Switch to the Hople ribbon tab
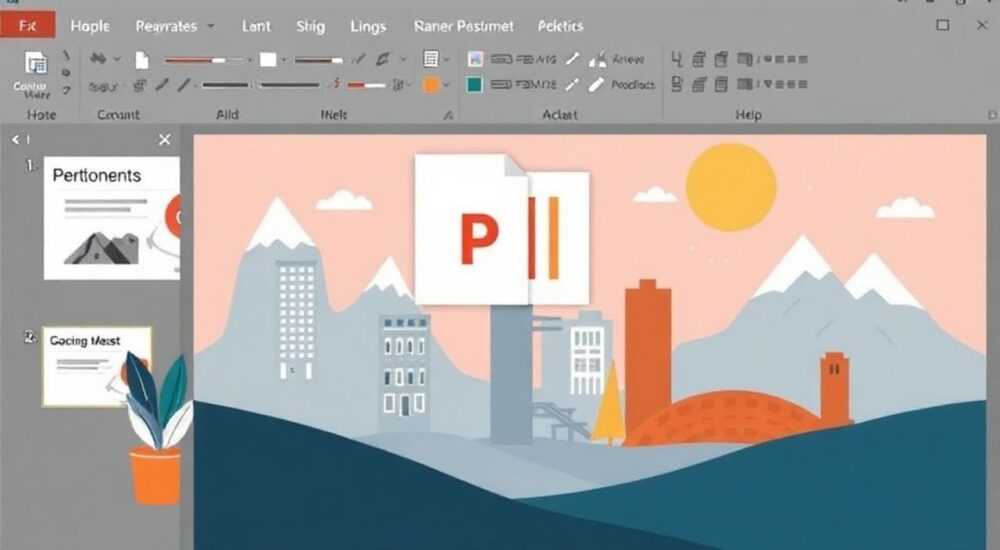The width and height of the screenshot is (1000, 550). 90,26
